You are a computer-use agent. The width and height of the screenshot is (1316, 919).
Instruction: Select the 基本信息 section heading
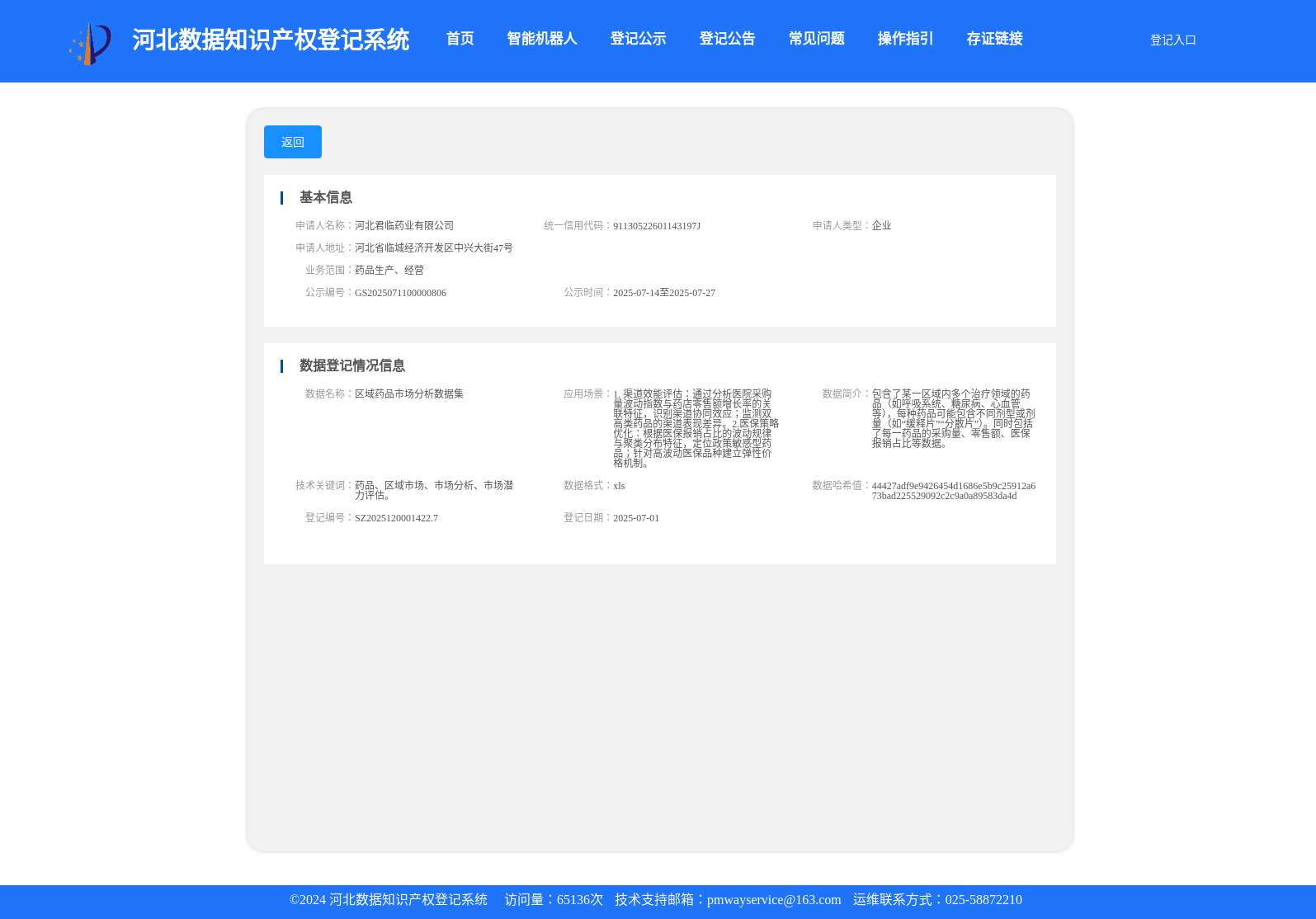[325, 197]
